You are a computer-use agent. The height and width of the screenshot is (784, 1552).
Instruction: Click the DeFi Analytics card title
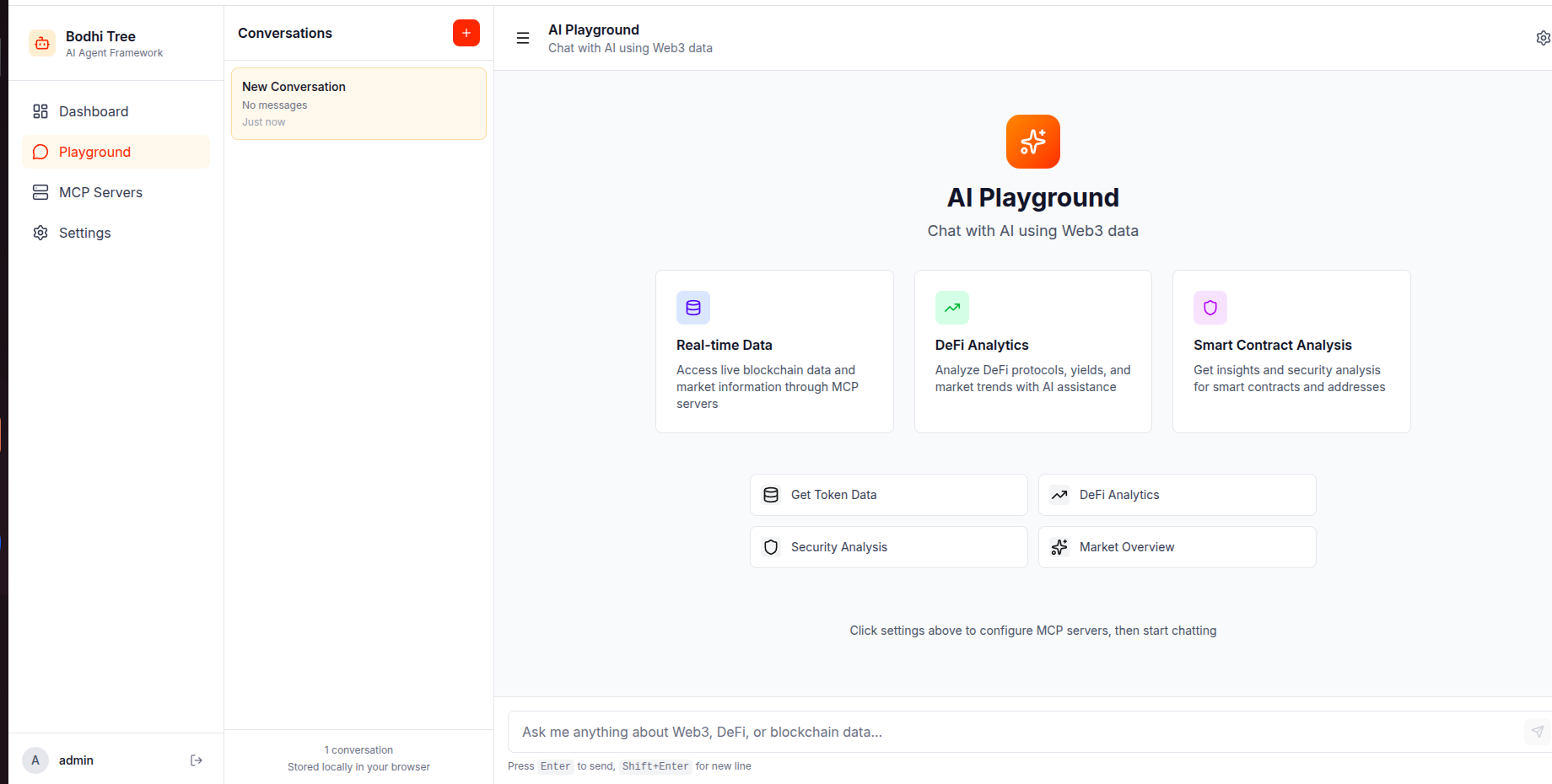[x=982, y=345]
